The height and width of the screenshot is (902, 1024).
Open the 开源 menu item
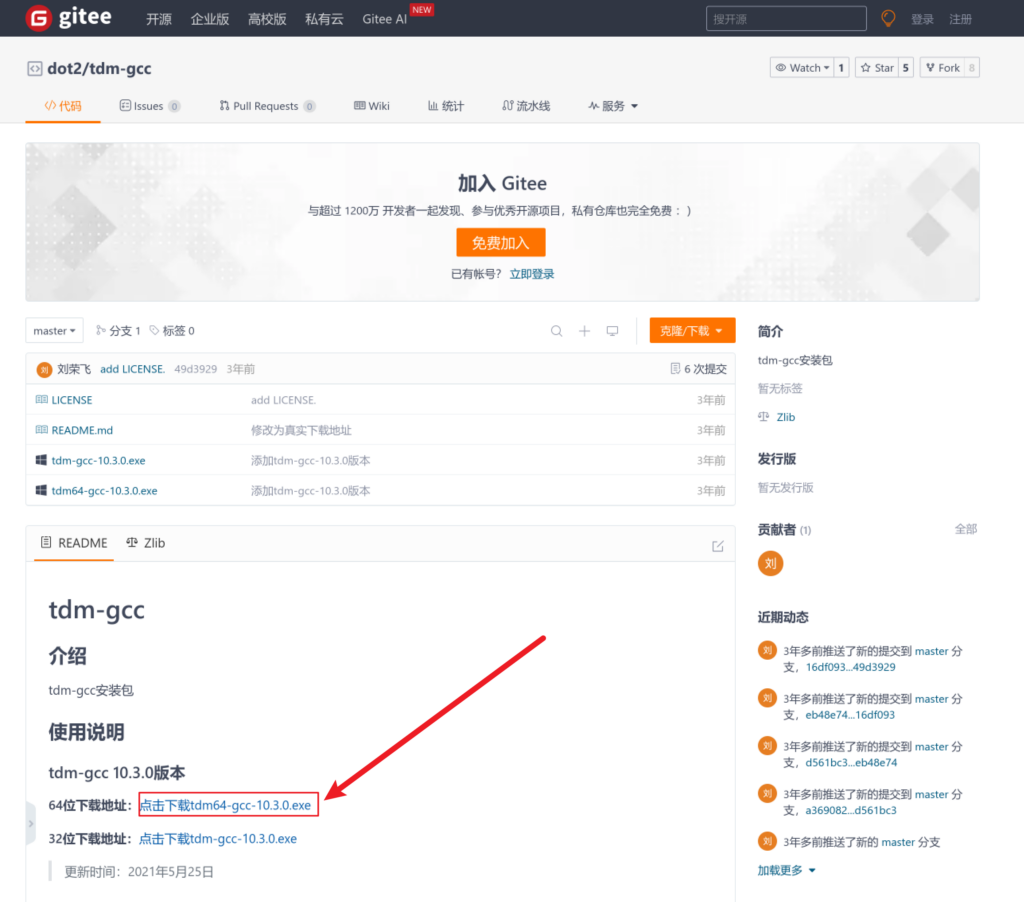[x=159, y=19]
